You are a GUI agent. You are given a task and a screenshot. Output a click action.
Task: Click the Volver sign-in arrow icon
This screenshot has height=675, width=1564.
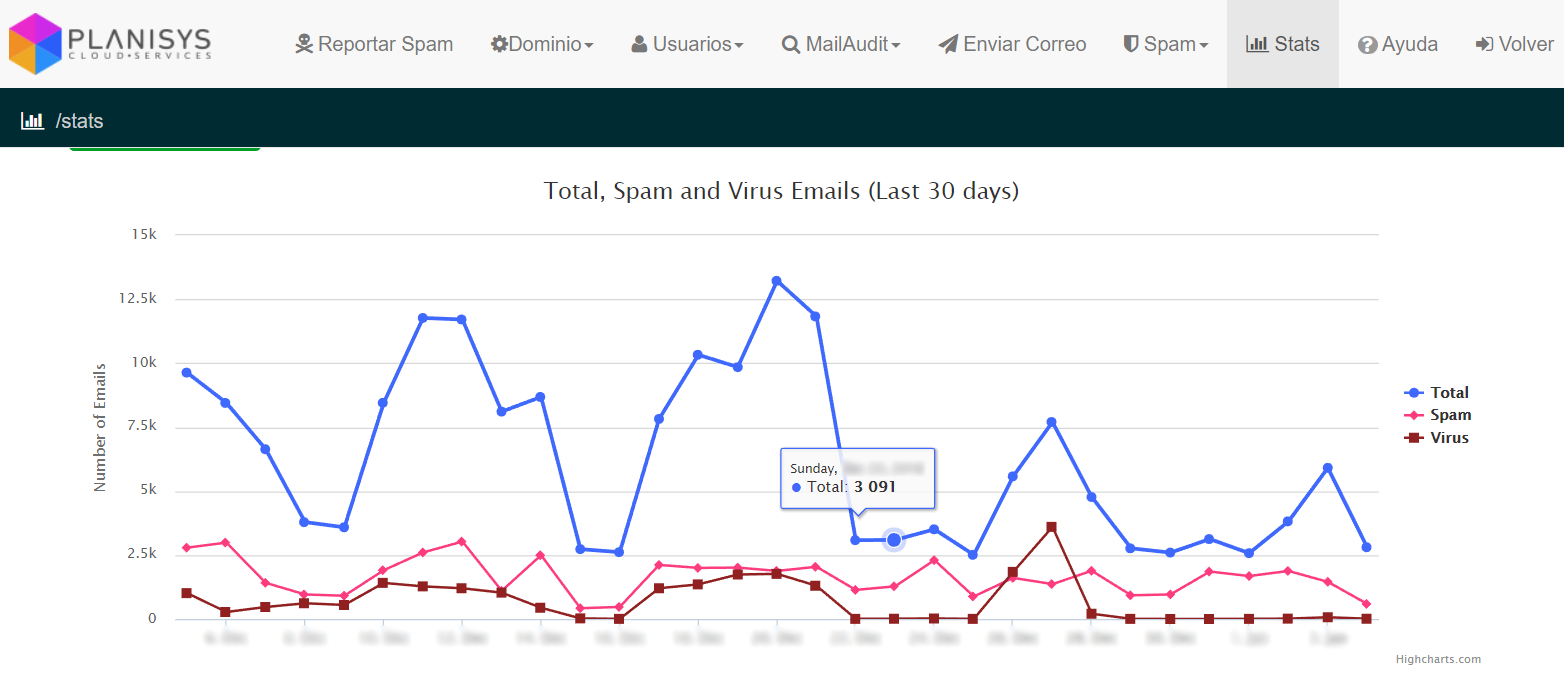[1485, 44]
